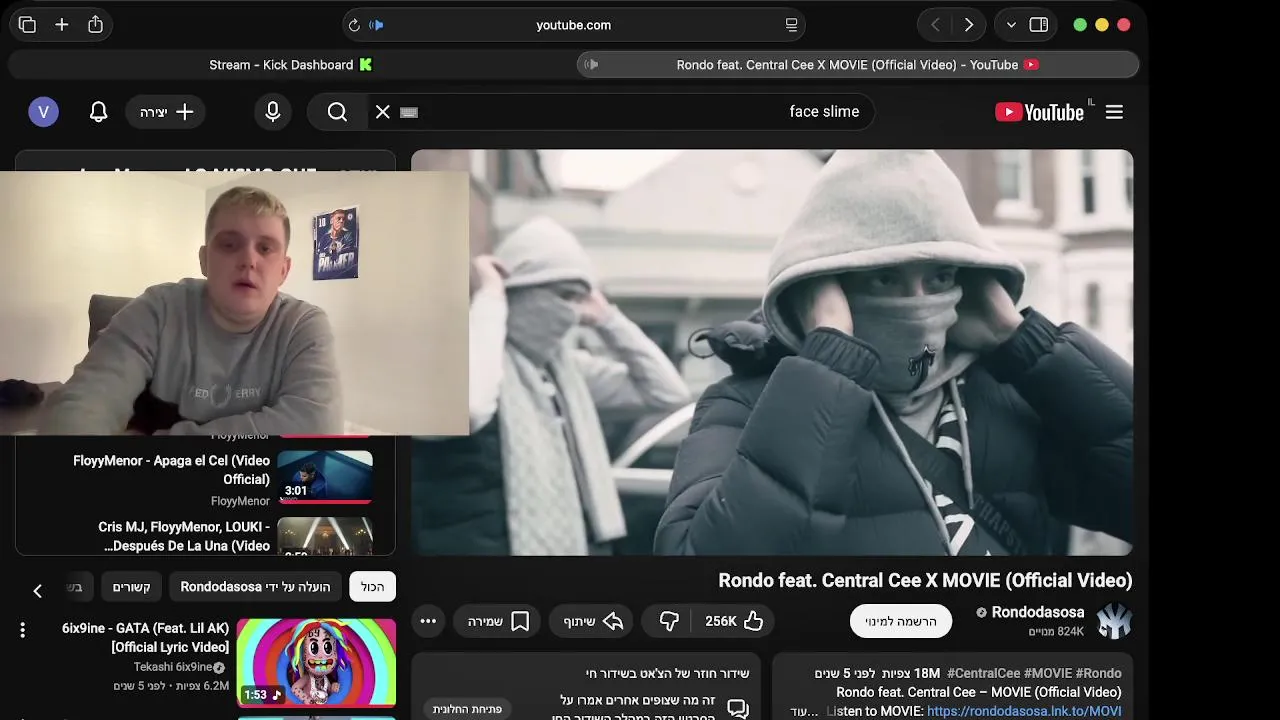Go forward using the Safari forward arrow
This screenshot has width=1280, height=720.
click(x=968, y=25)
